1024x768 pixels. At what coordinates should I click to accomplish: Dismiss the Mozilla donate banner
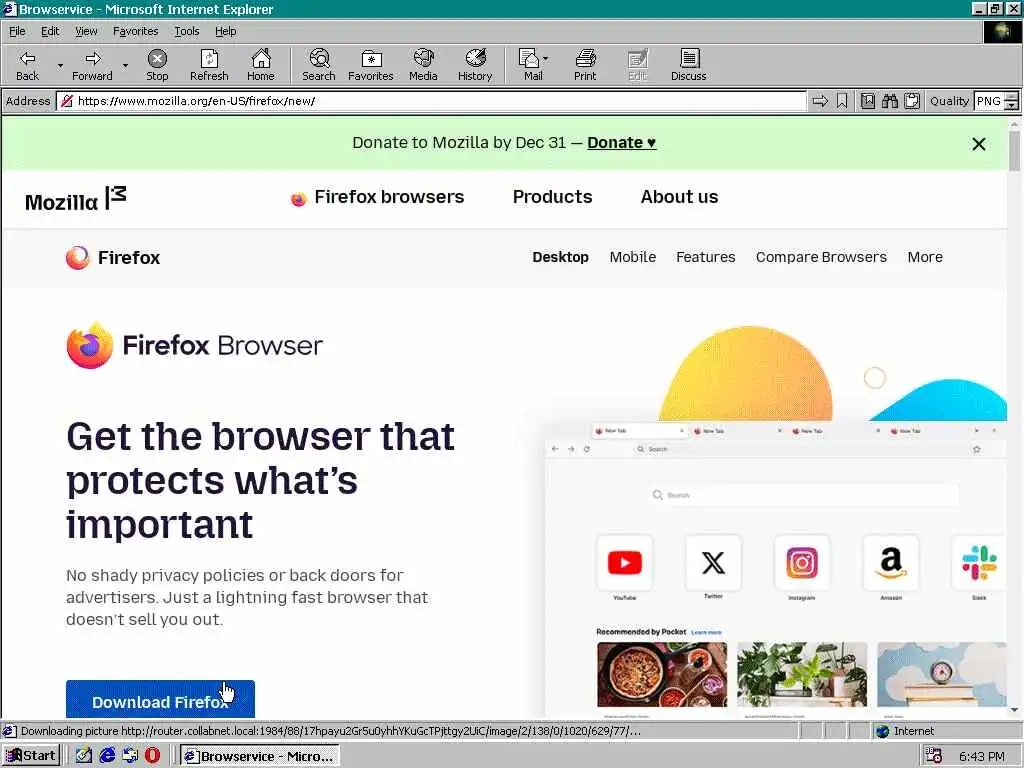(x=978, y=144)
